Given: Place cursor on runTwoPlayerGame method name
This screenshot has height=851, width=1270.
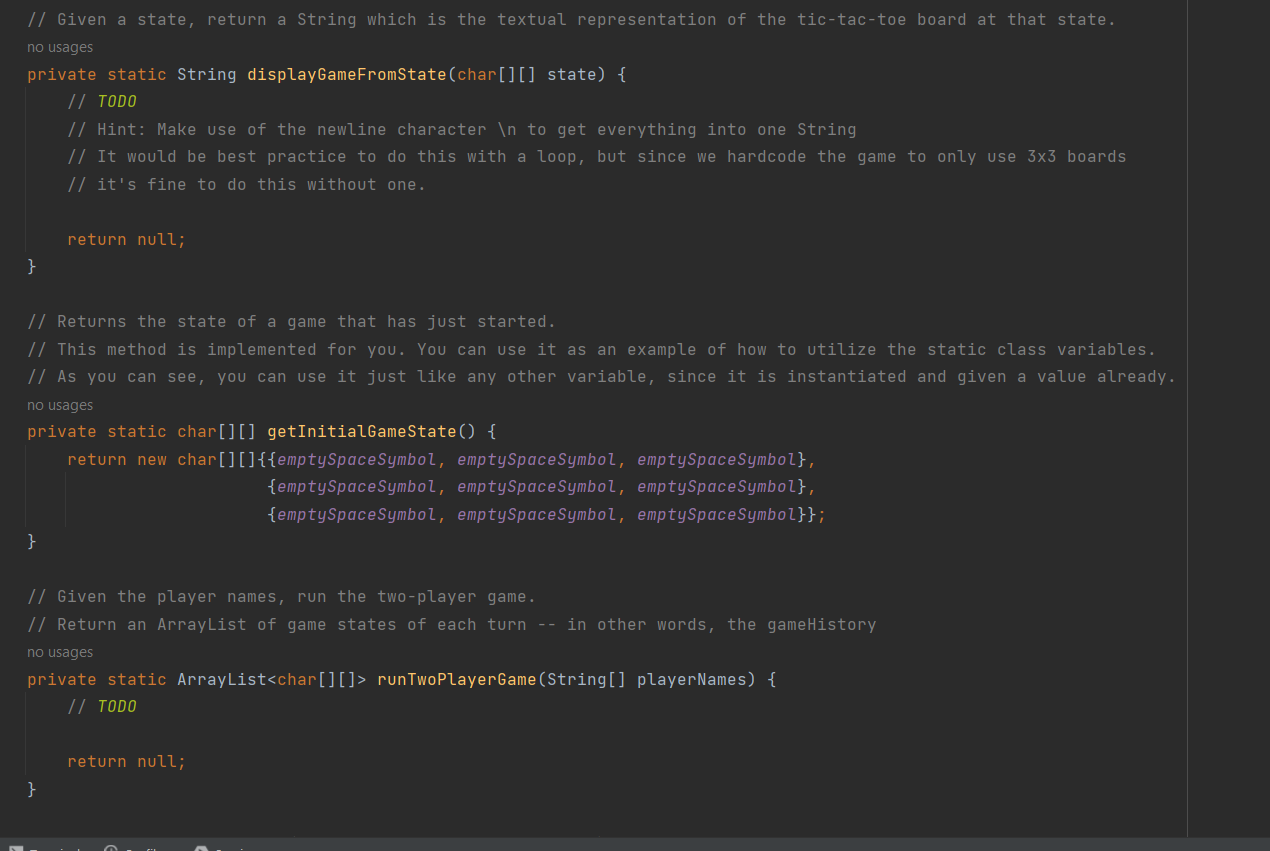Looking at the screenshot, I should click(x=456, y=679).
